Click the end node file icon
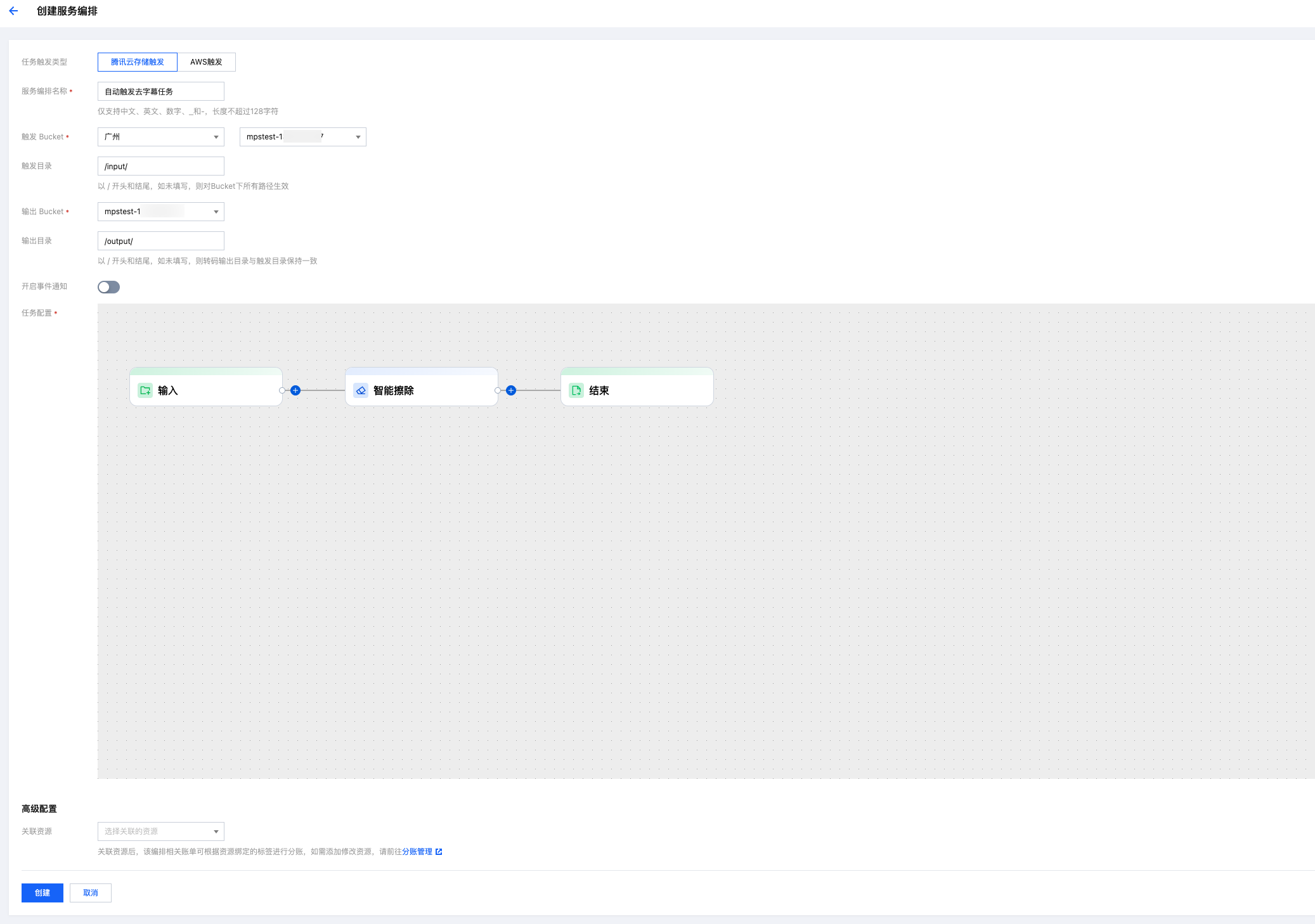1315x924 pixels. (576, 390)
